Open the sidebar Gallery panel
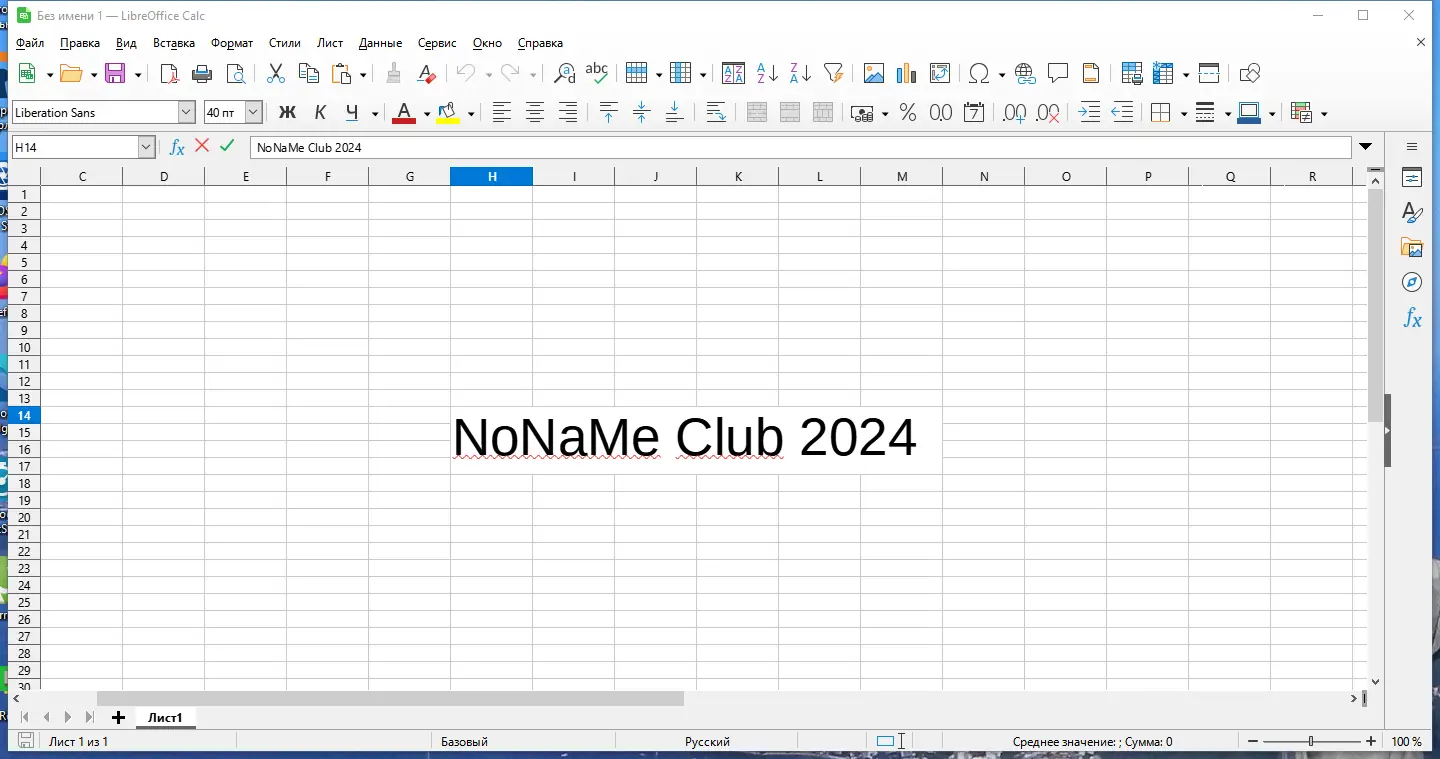 (1412, 247)
